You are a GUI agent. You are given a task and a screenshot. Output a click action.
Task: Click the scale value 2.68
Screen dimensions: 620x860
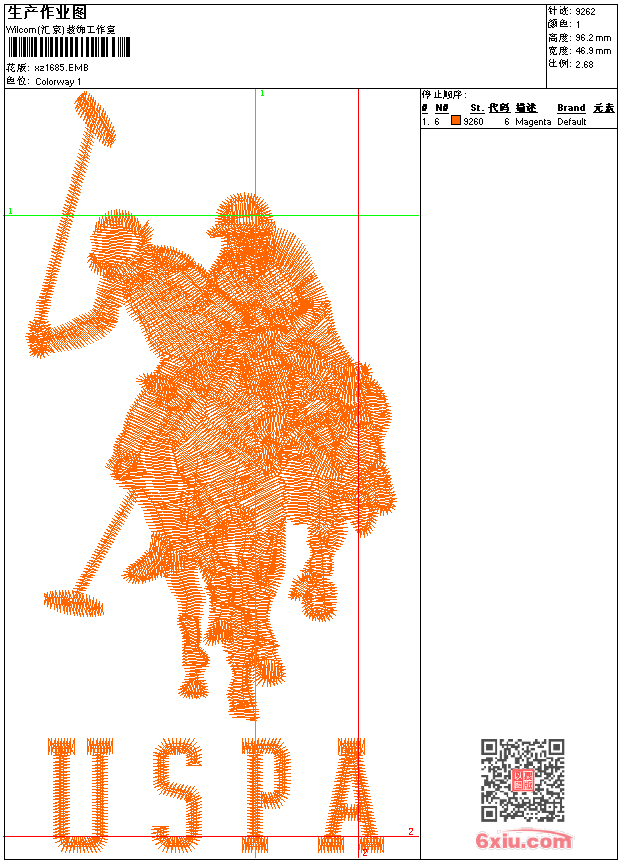coord(584,64)
